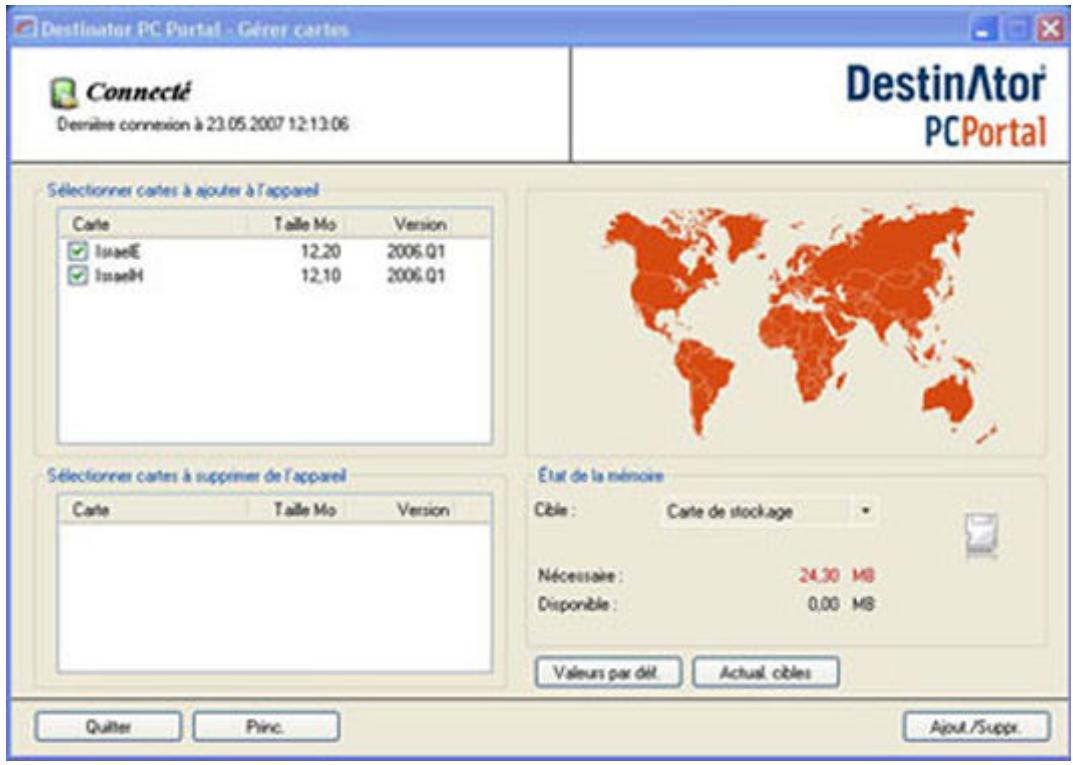
Task: Click the 24,30 MB required memory value
Action: click(x=836, y=575)
